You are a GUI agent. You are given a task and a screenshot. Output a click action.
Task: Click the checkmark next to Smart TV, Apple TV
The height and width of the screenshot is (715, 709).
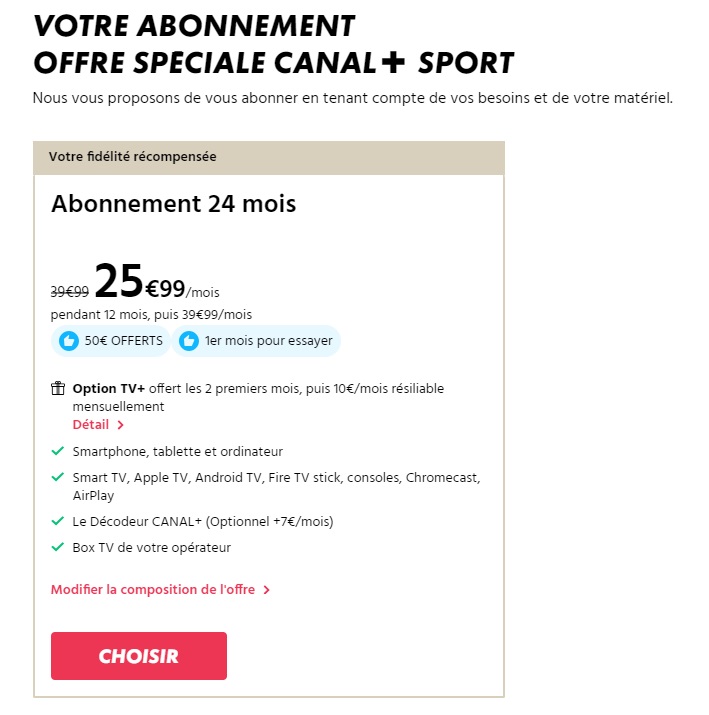pyautogui.click(x=58, y=478)
